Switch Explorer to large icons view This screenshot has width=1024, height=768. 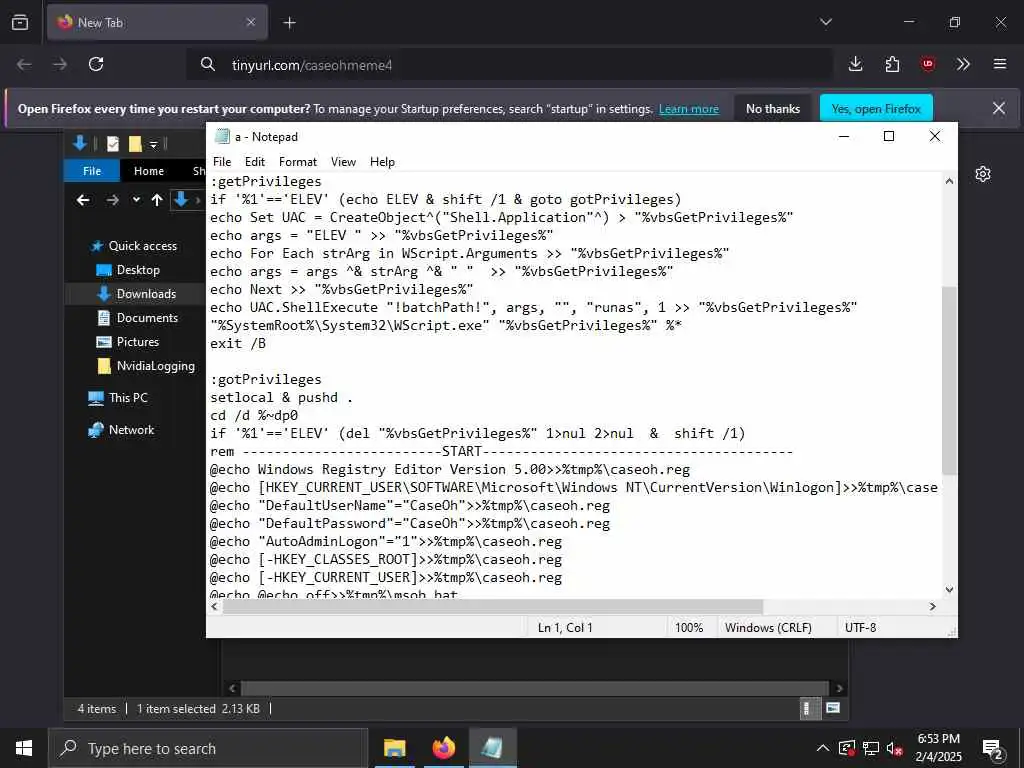(x=833, y=709)
